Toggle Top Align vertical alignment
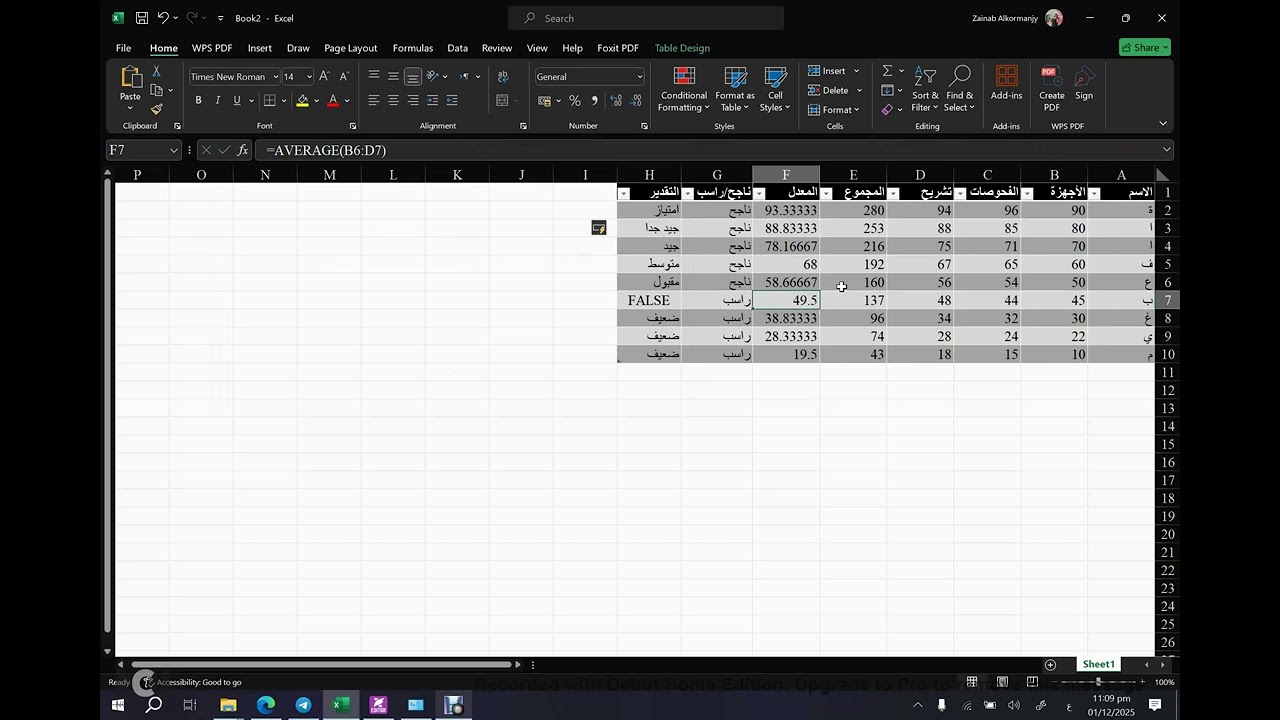Image resolution: width=1280 pixels, height=720 pixels. pos(373,76)
